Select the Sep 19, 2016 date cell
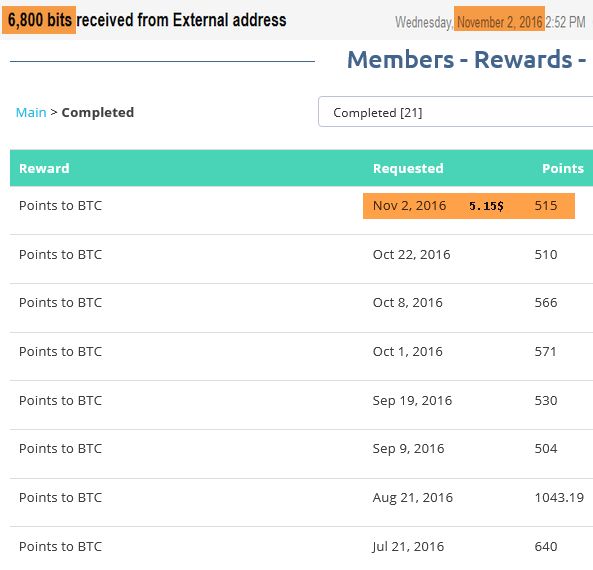The height and width of the screenshot is (570, 593). click(x=412, y=401)
